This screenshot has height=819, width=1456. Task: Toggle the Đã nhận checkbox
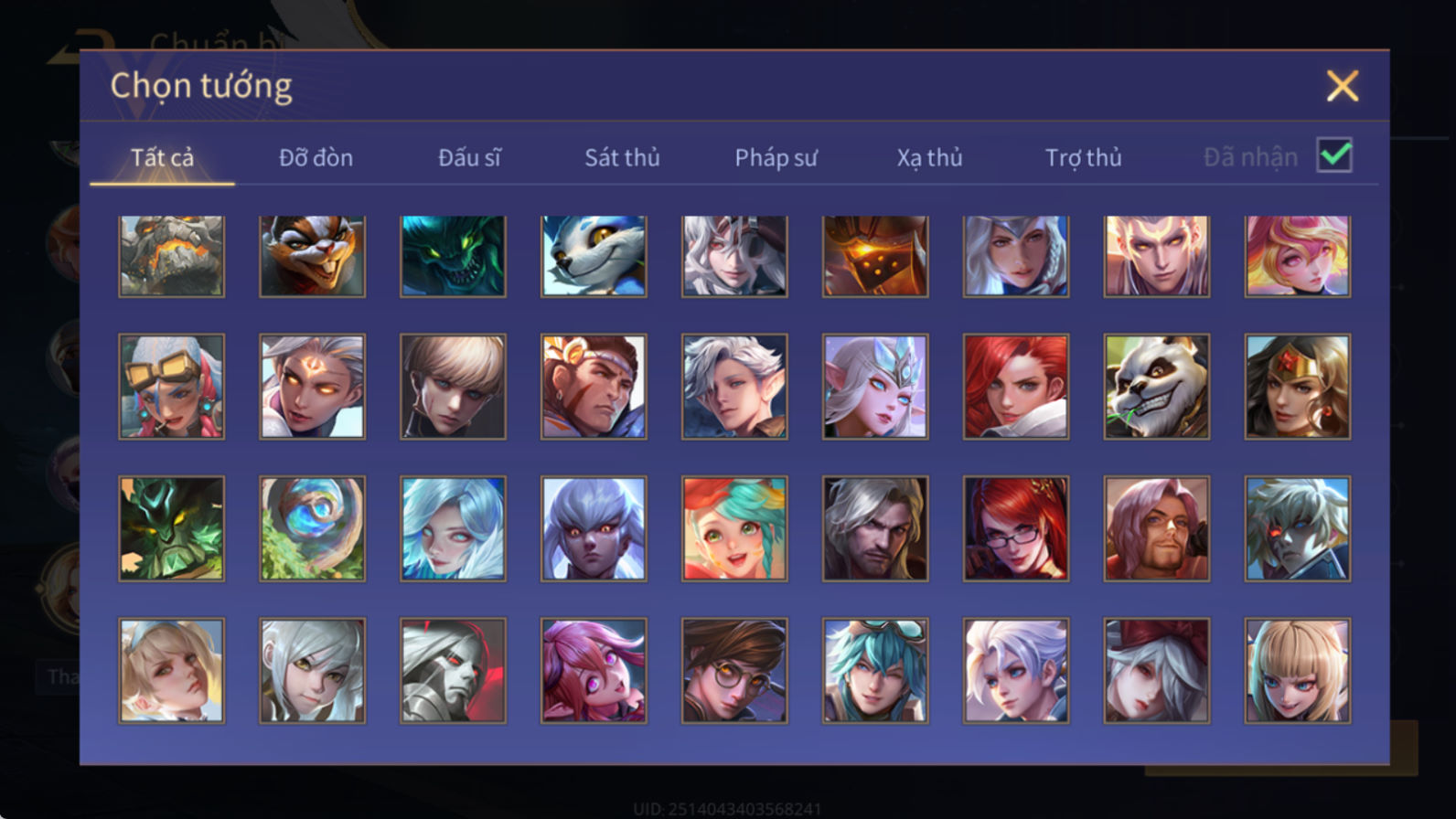click(x=1334, y=155)
